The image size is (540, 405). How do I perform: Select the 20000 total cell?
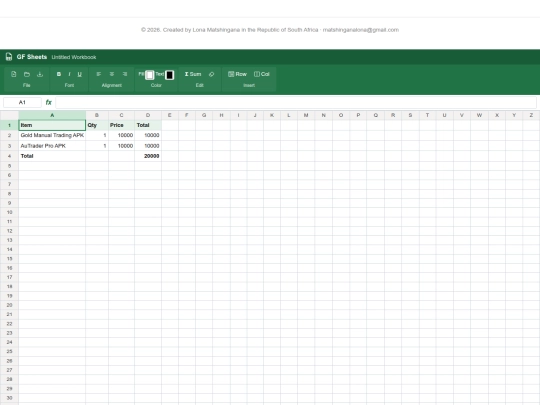(x=148, y=156)
